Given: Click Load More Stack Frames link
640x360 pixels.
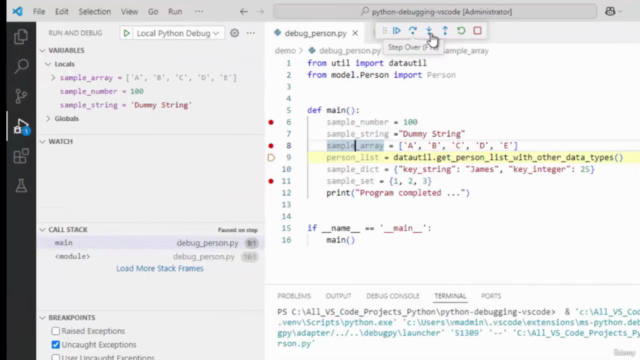Looking at the screenshot, I should (160, 268).
